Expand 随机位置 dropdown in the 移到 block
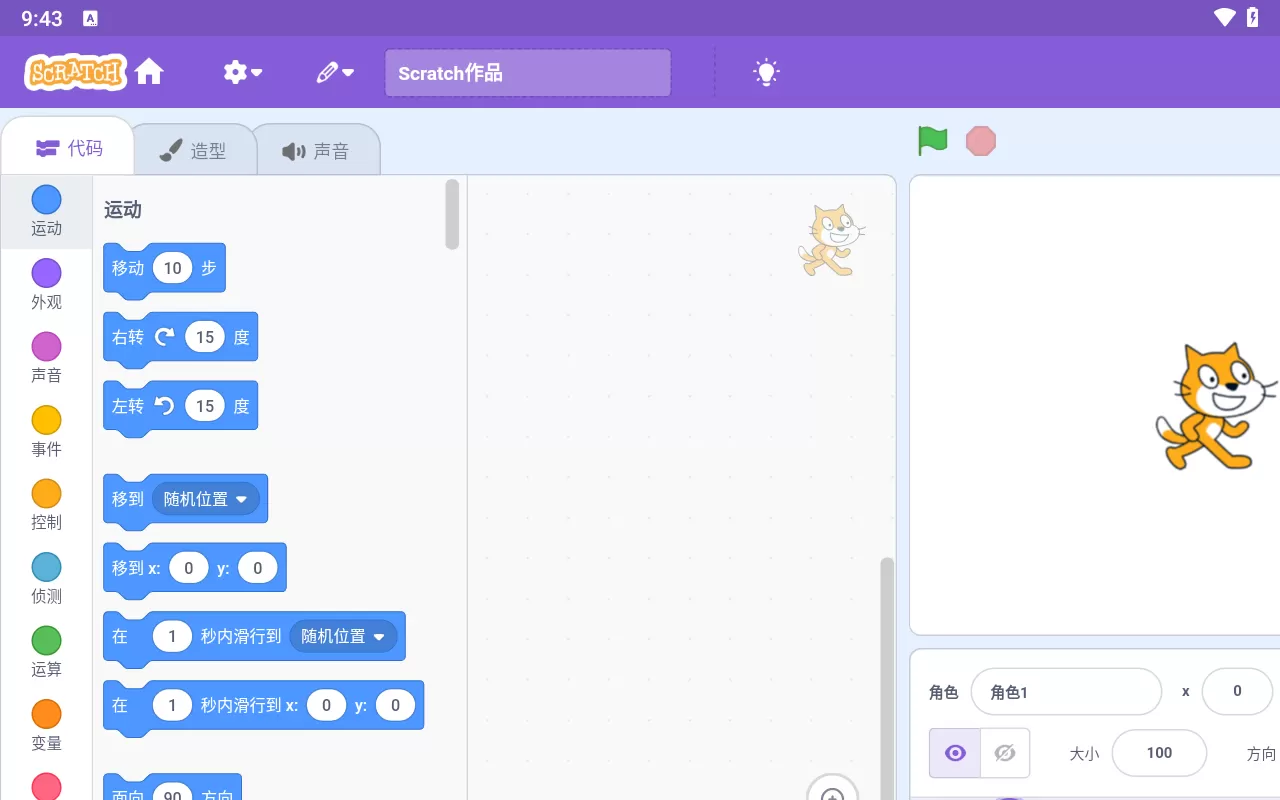Viewport: 1280px width, 800px height. tap(241, 499)
